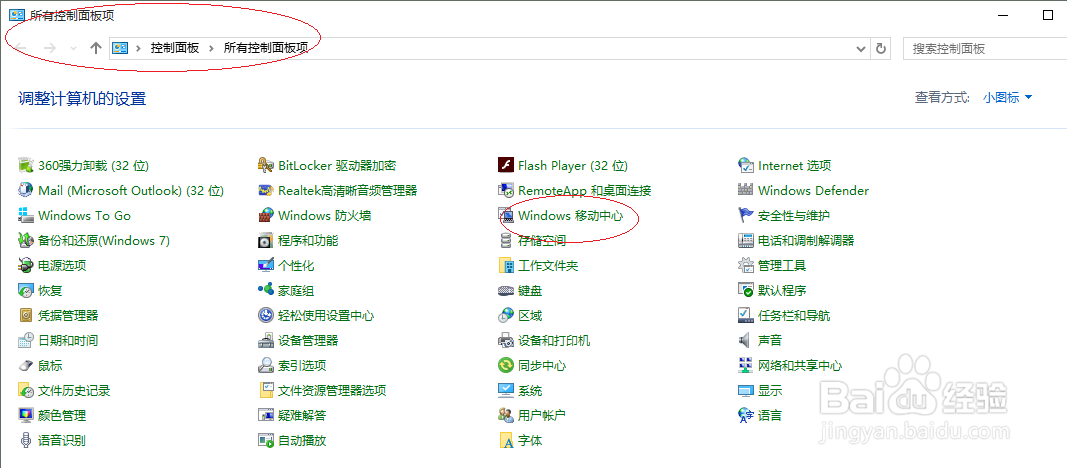Screen dimensions: 1067x468
Task: Open 任务栏和导航 link
Action: tap(794, 316)
